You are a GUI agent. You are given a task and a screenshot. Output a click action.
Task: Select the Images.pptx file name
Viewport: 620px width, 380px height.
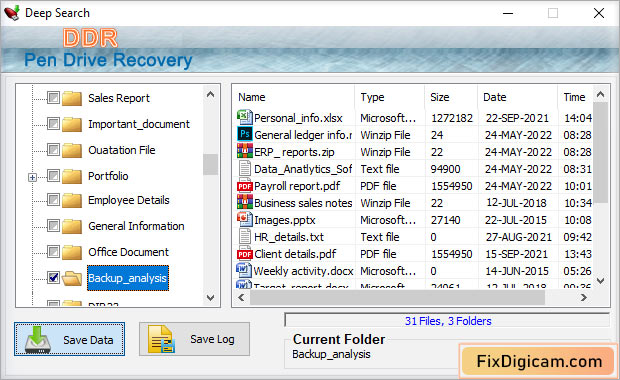tap(285, 220)
